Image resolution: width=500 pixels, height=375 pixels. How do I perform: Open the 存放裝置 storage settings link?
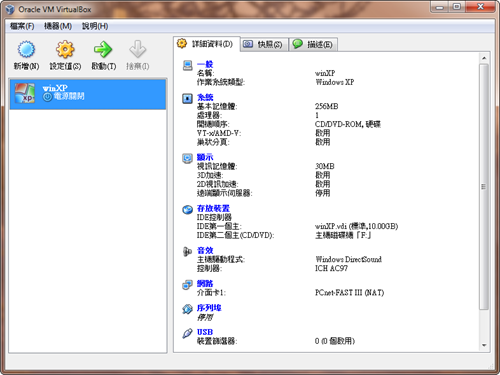[213, 208]
